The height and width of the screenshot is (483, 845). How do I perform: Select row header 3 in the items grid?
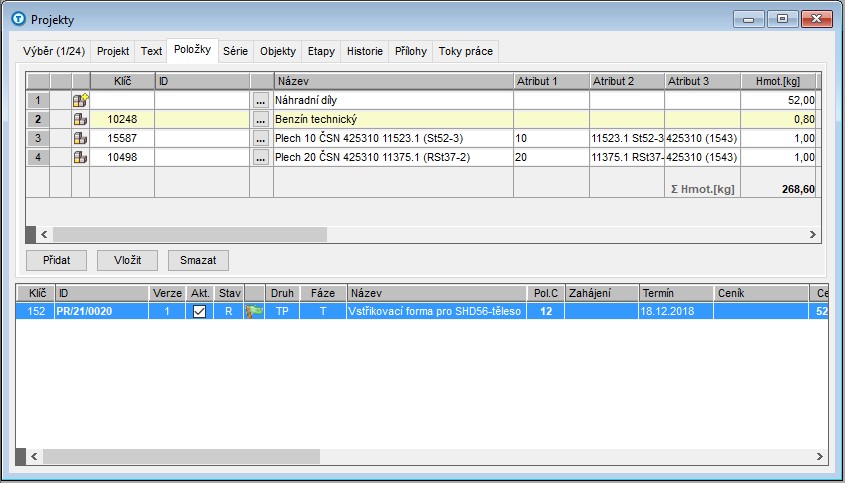point(38,138)
